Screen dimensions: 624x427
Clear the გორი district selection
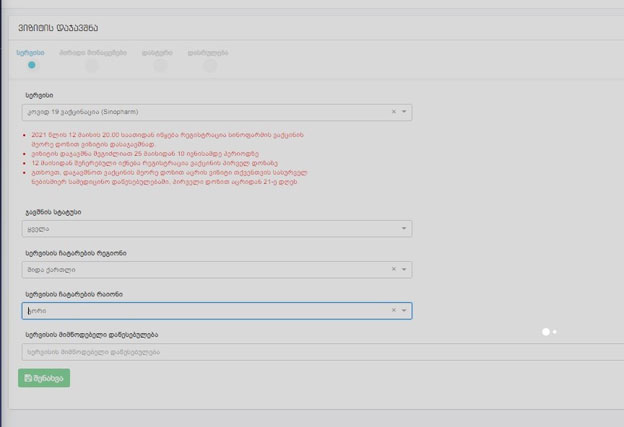tap(393, 311)
